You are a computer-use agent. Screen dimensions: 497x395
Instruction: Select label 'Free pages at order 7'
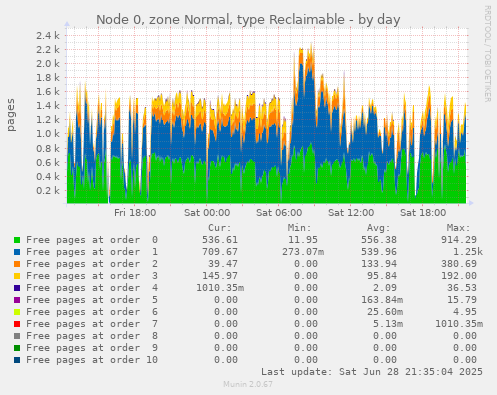coord(92,324)
